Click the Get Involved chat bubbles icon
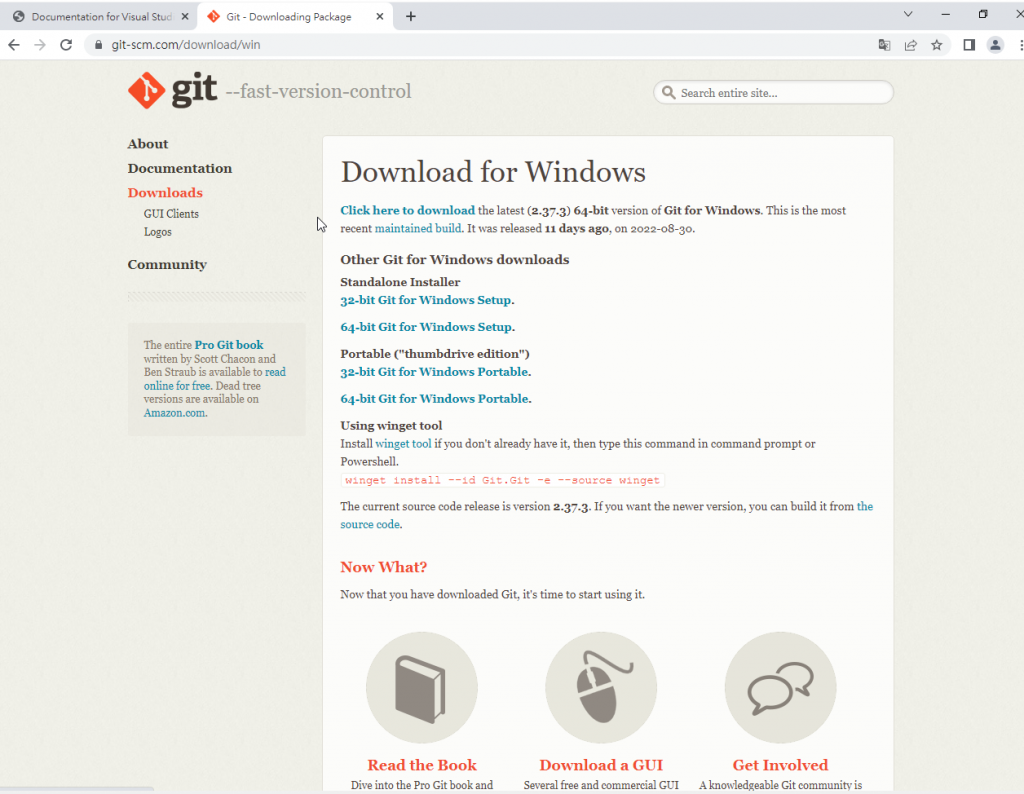 pos(780,687)
